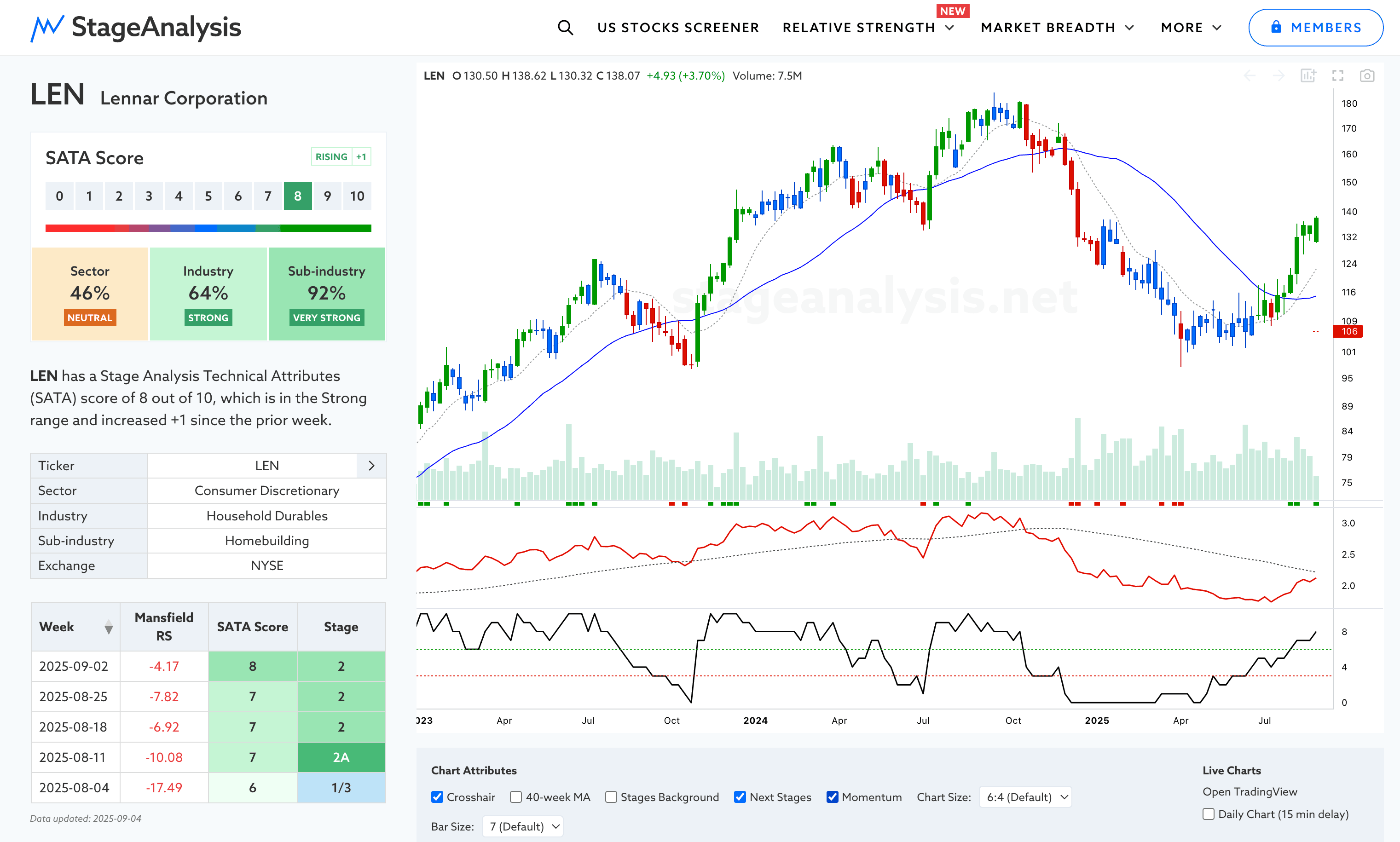Click Mansfield RS value -7.82

164,697
